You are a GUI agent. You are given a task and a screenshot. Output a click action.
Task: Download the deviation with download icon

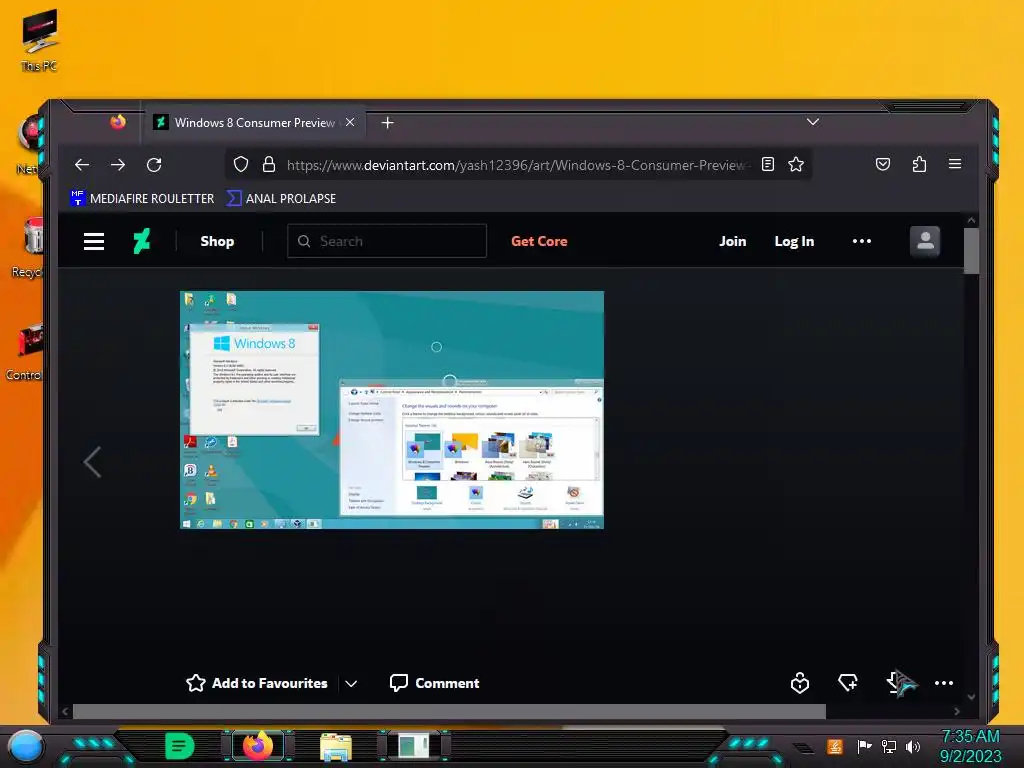pos(895,683)
